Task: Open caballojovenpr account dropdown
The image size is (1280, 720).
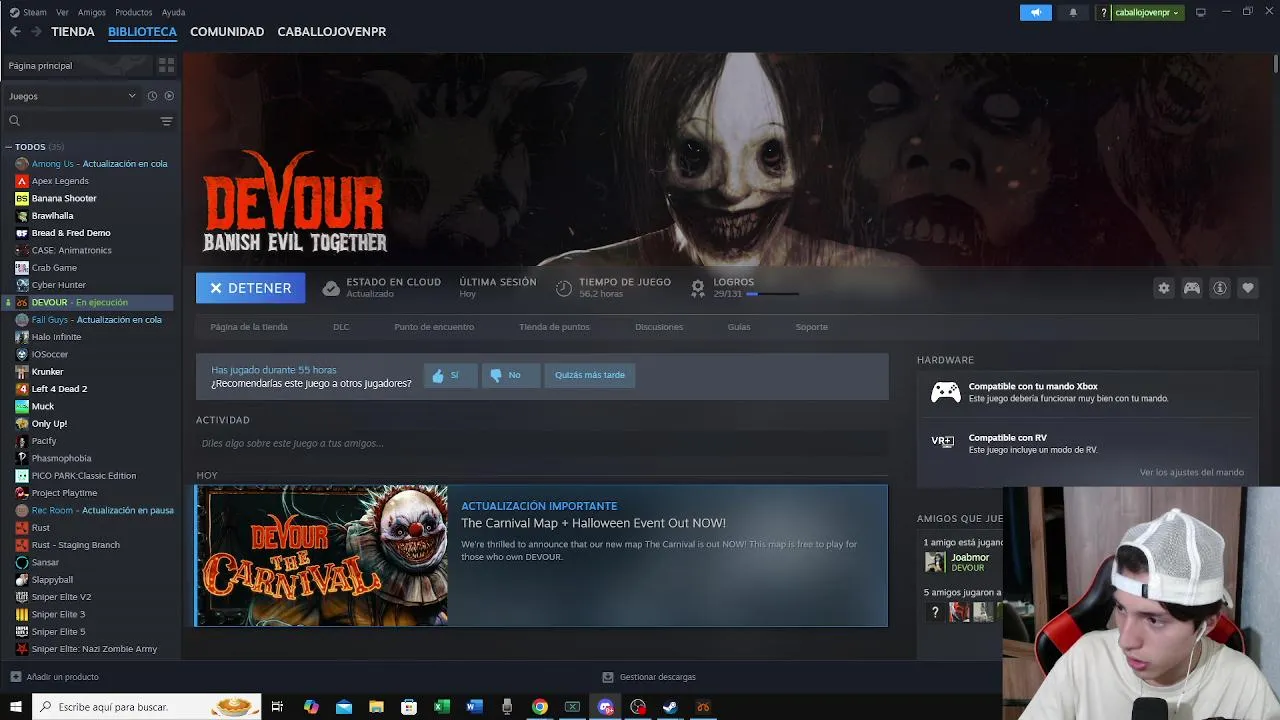Action: click(x=1147, y=12)
